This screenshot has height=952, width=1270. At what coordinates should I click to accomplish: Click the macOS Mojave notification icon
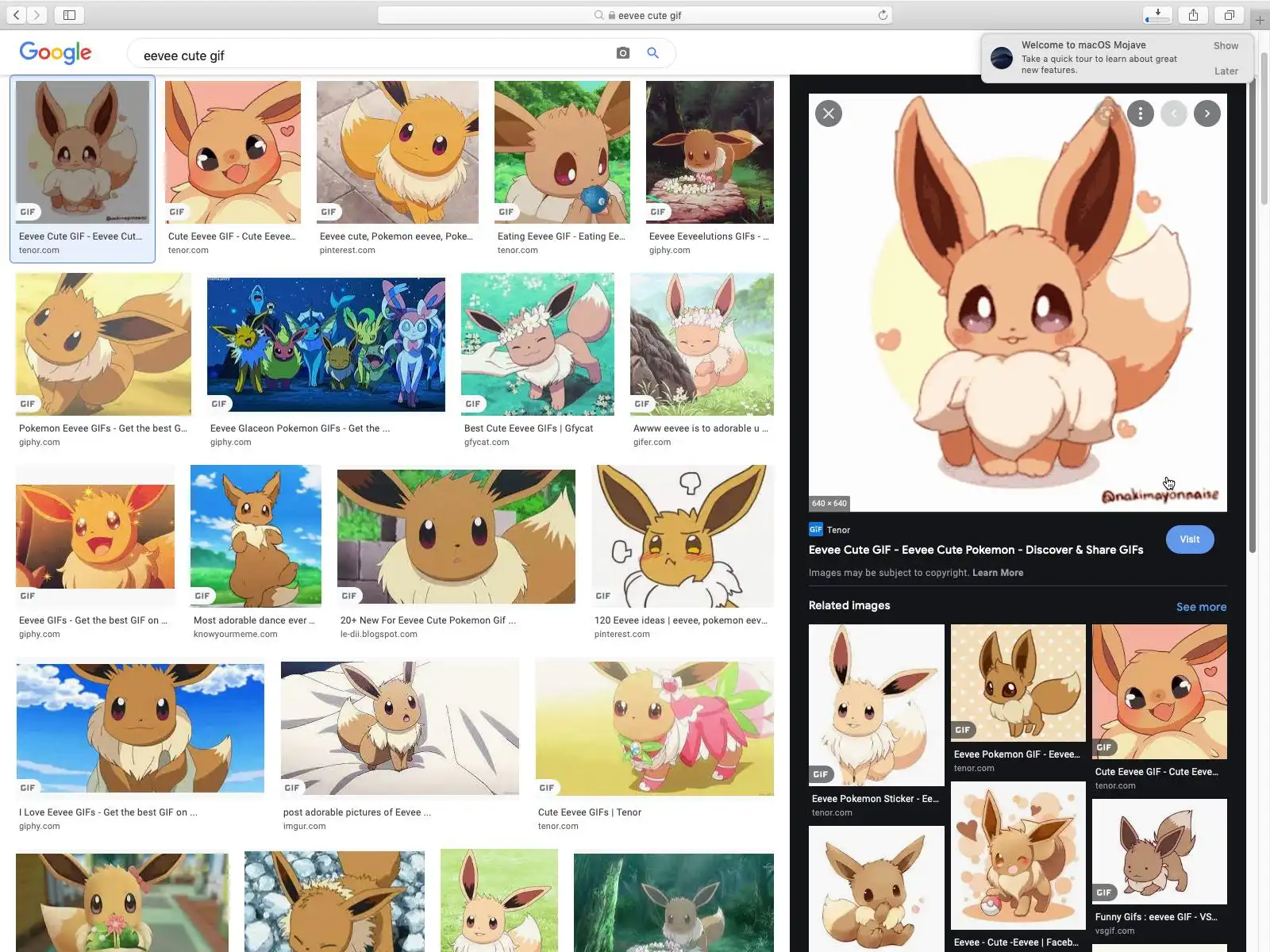1002,57
